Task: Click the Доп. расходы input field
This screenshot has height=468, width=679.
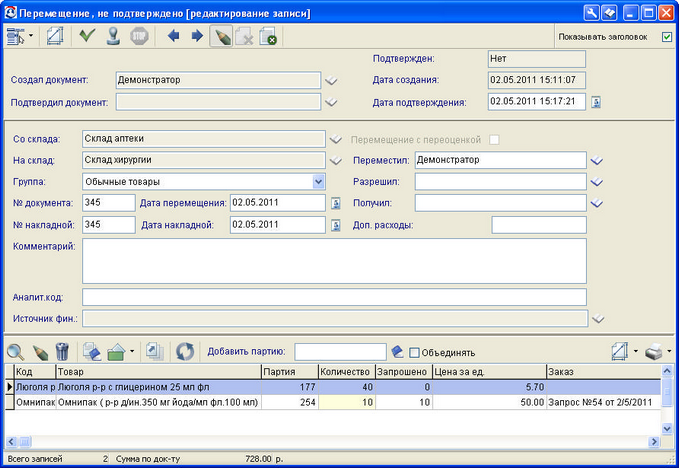Action: pos(539,225)
